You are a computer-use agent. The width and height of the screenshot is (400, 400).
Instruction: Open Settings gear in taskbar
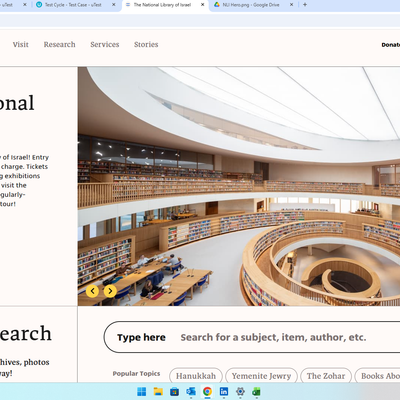(240, 392)
